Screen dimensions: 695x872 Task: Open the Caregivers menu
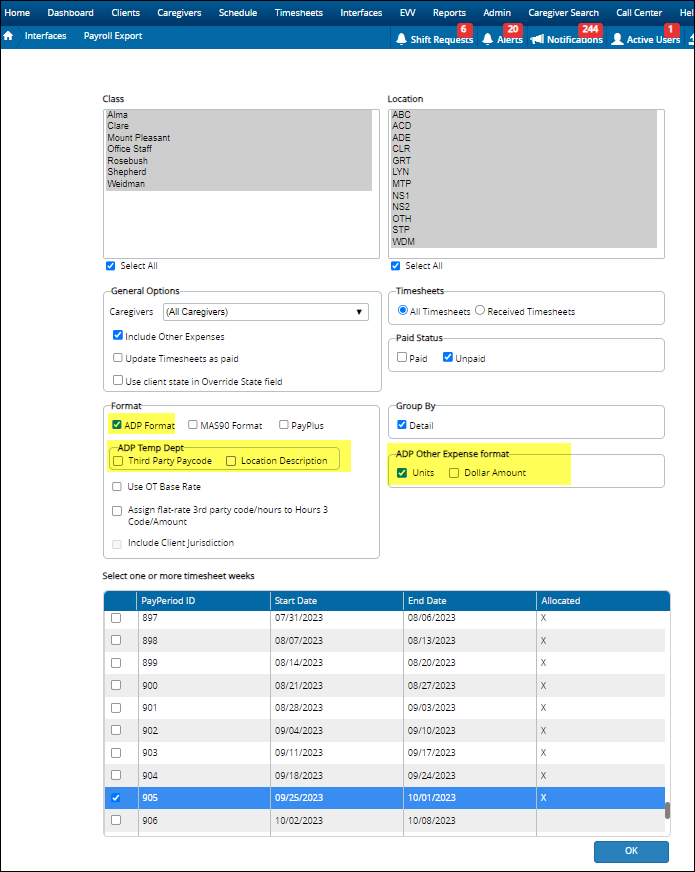(179, 12)
